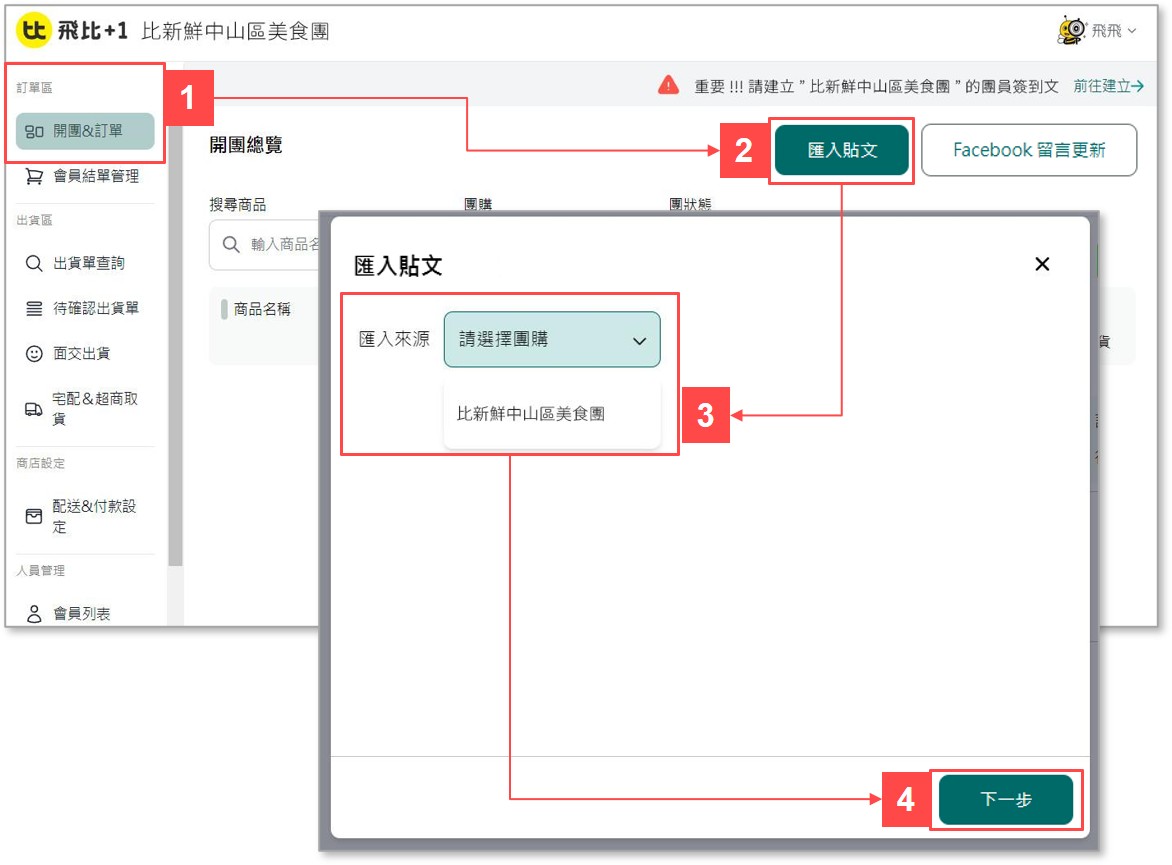The image size is (1172, 865).
Task: Click the 下一步 button
Action: tap(1005, 800)
